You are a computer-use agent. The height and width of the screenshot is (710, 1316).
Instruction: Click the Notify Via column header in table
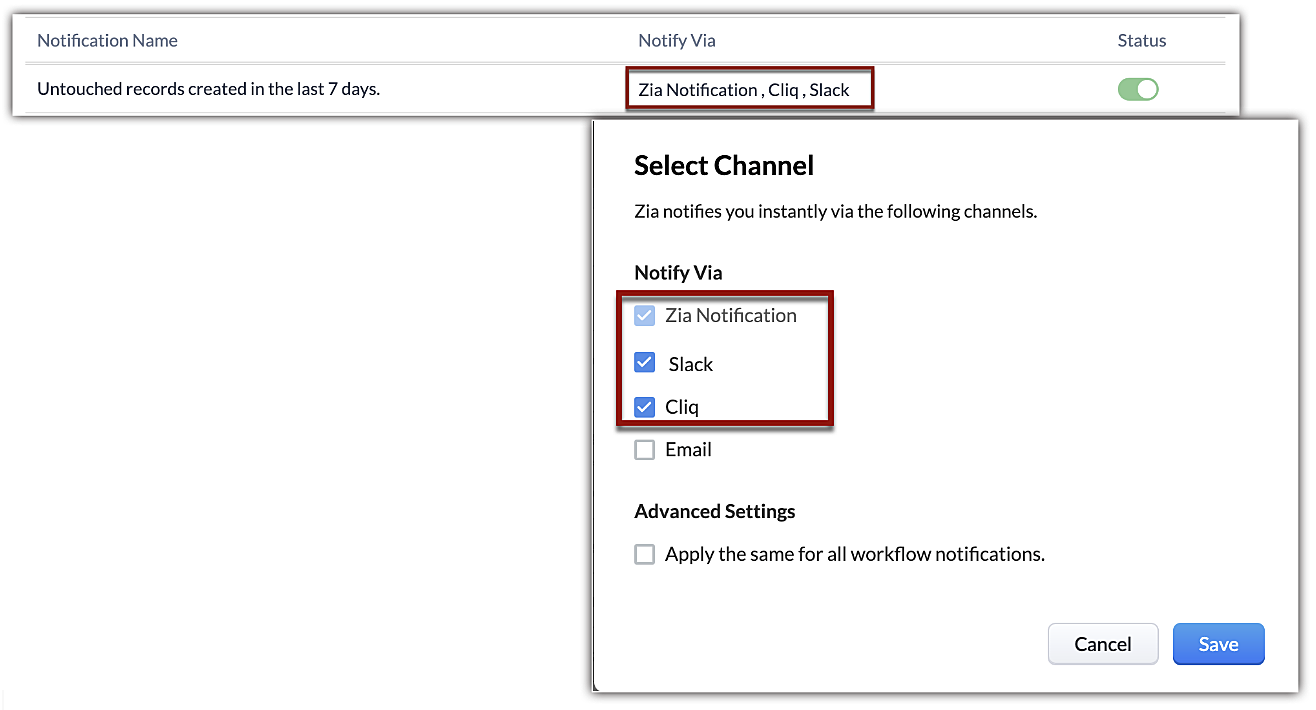pyautogui.click(x=677, y=41)
